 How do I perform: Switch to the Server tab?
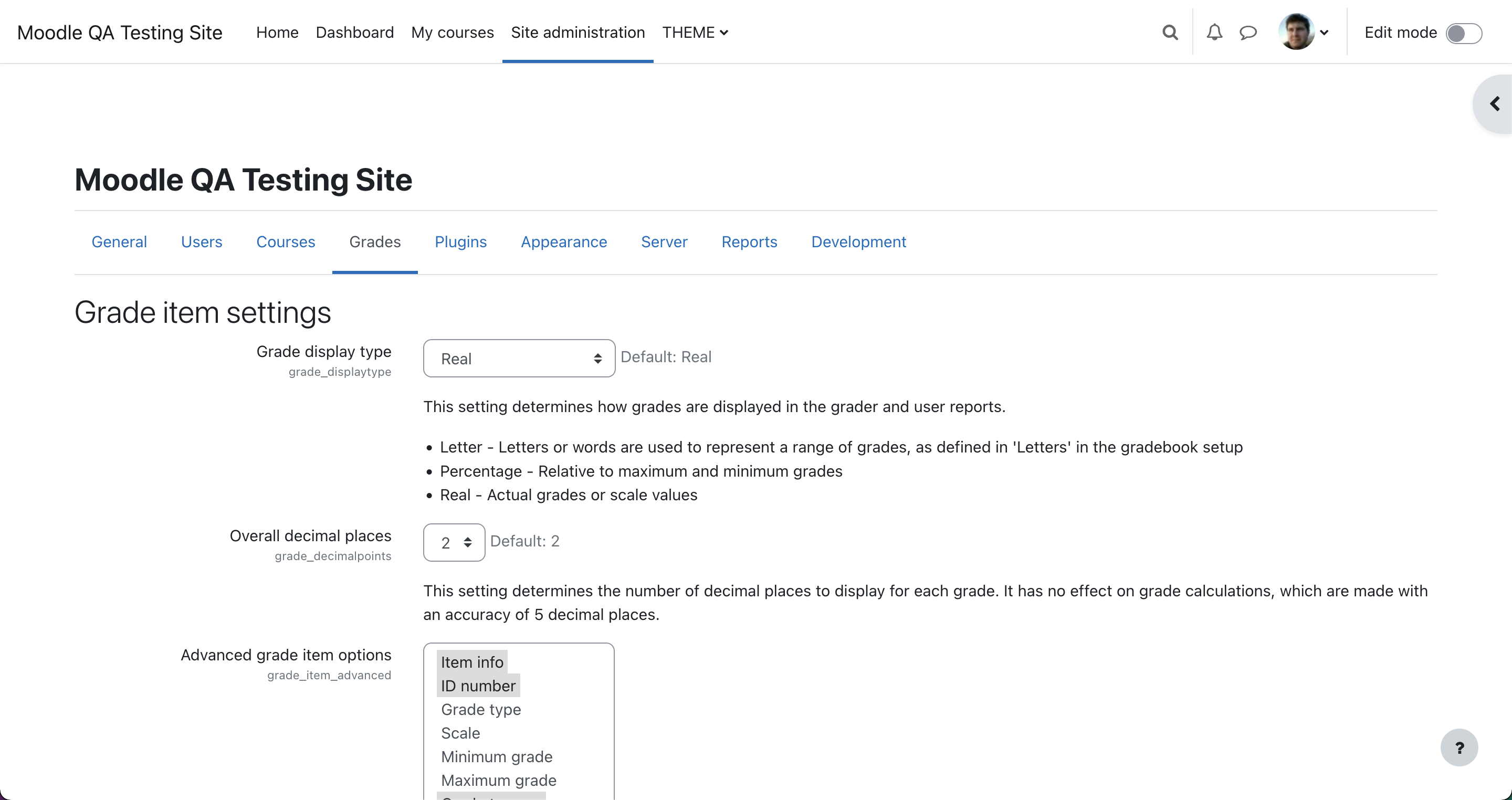(664, 242)
